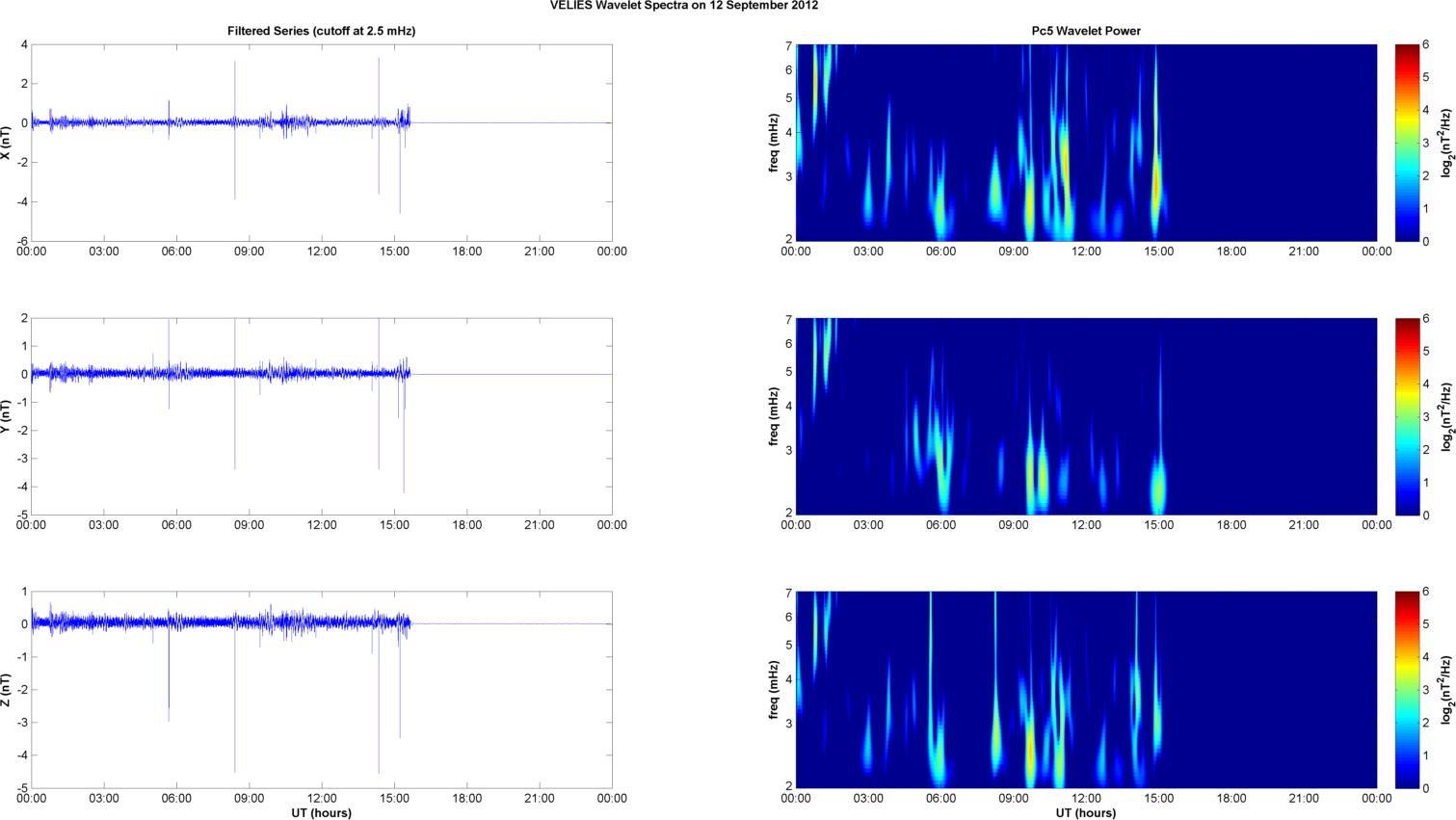Click the 7 mHz tick on bottom wavelet plot
The height and width of the screenshot is (820, 1456).
pyautogui.click(x=788, y=593)
